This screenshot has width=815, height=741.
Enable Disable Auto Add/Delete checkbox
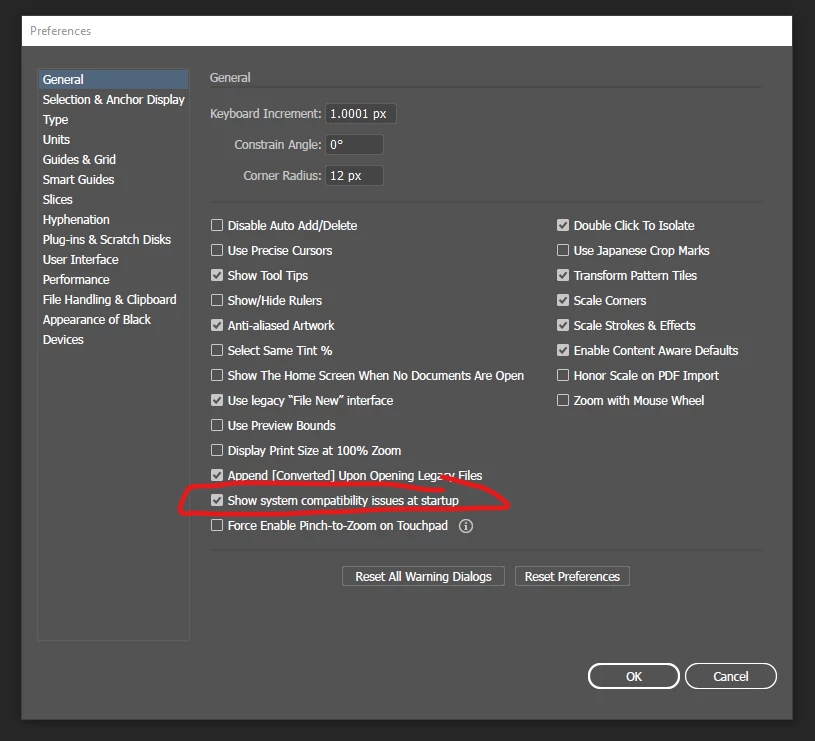point(217,225)
